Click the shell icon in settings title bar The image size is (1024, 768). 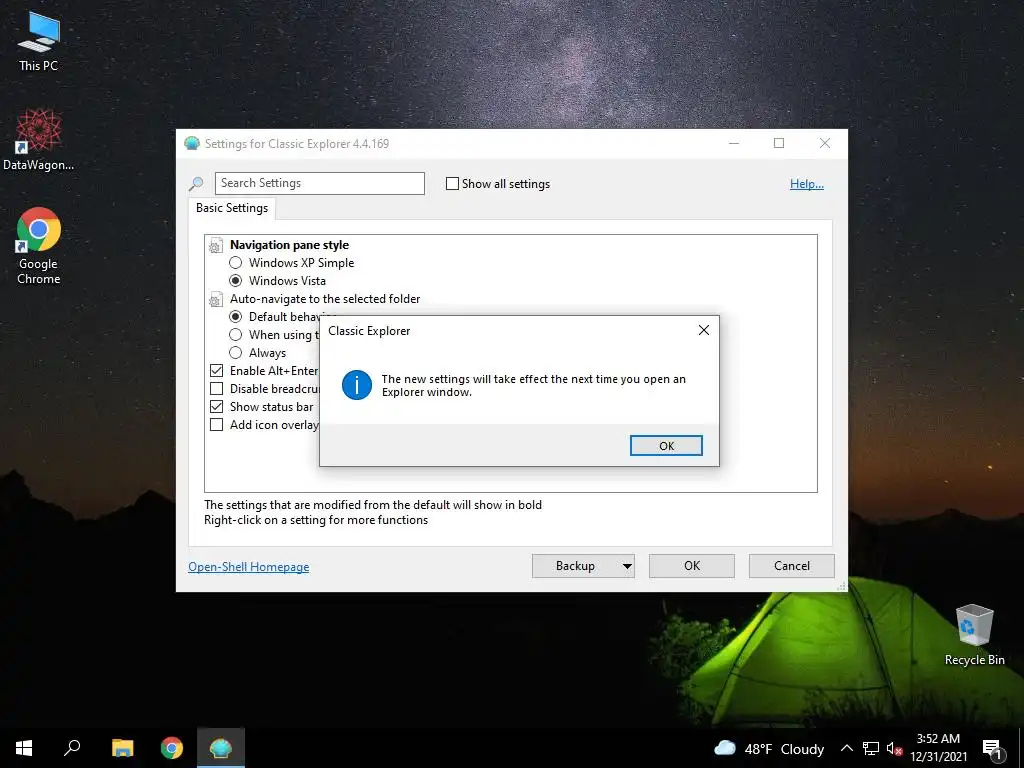(192, 143)
